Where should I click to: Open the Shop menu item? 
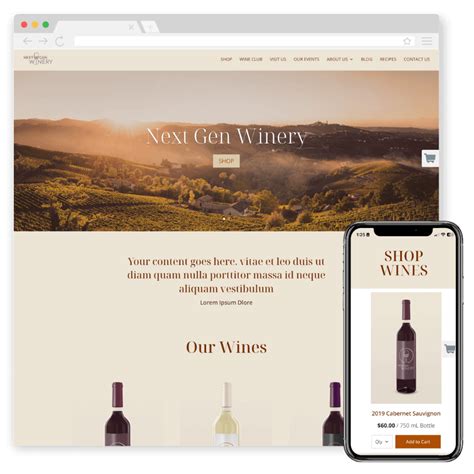(x=226, y=59)
